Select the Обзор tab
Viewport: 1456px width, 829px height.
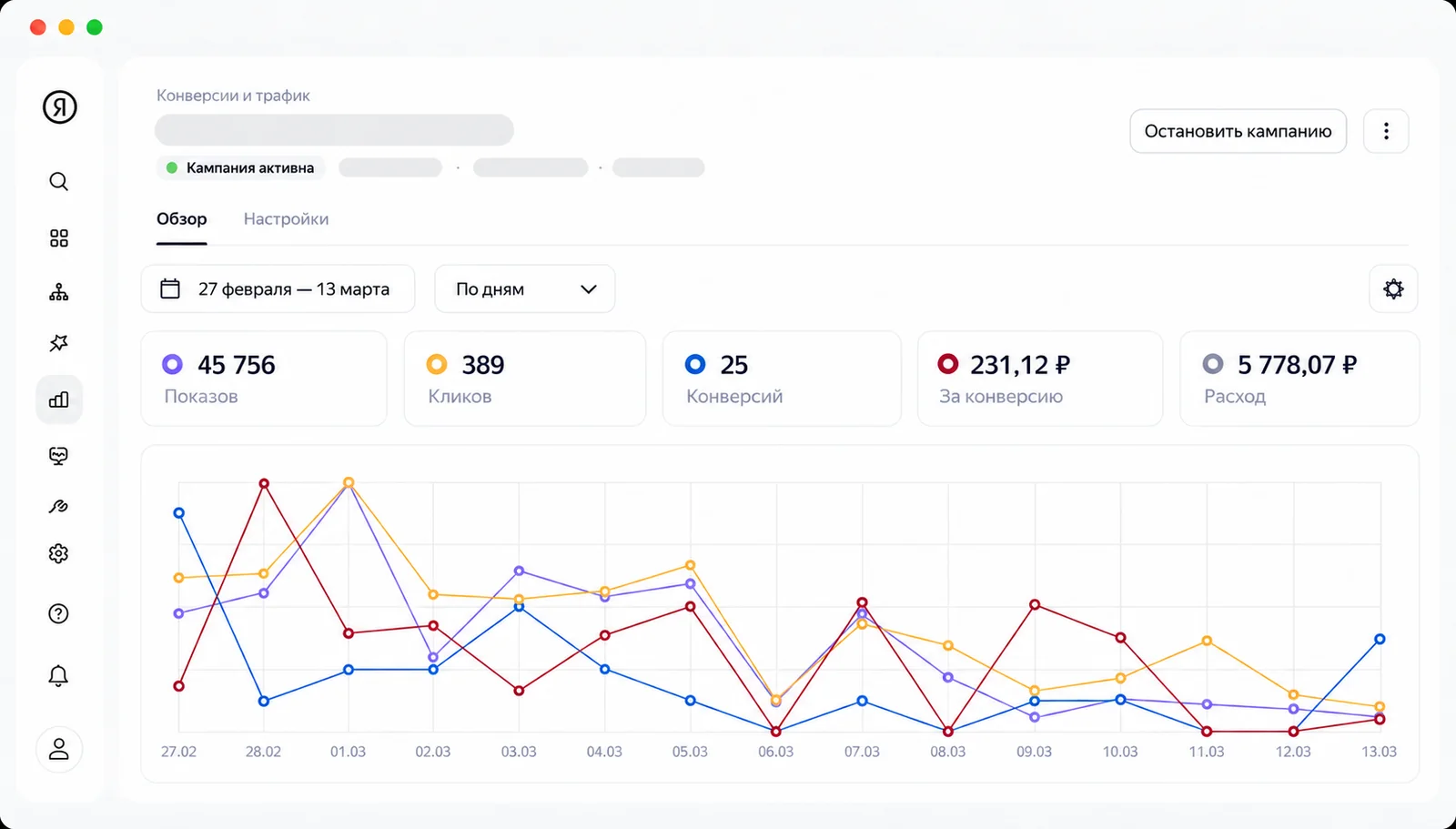[x=182, y=218]
